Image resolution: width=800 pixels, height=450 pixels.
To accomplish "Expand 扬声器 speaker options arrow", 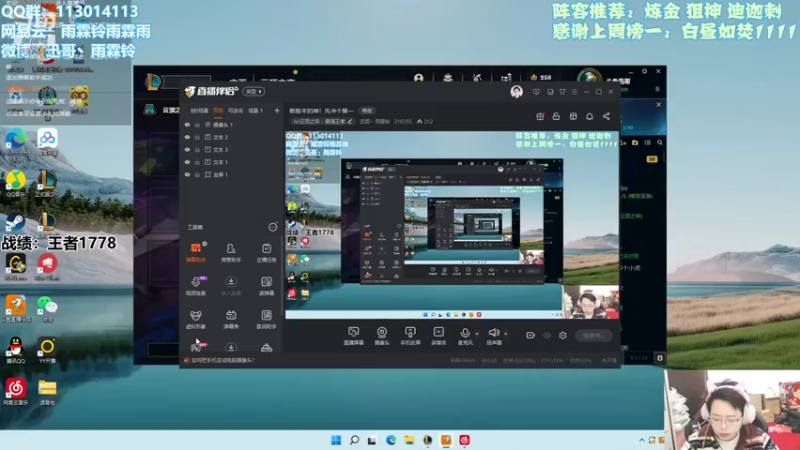I will 506,334.
